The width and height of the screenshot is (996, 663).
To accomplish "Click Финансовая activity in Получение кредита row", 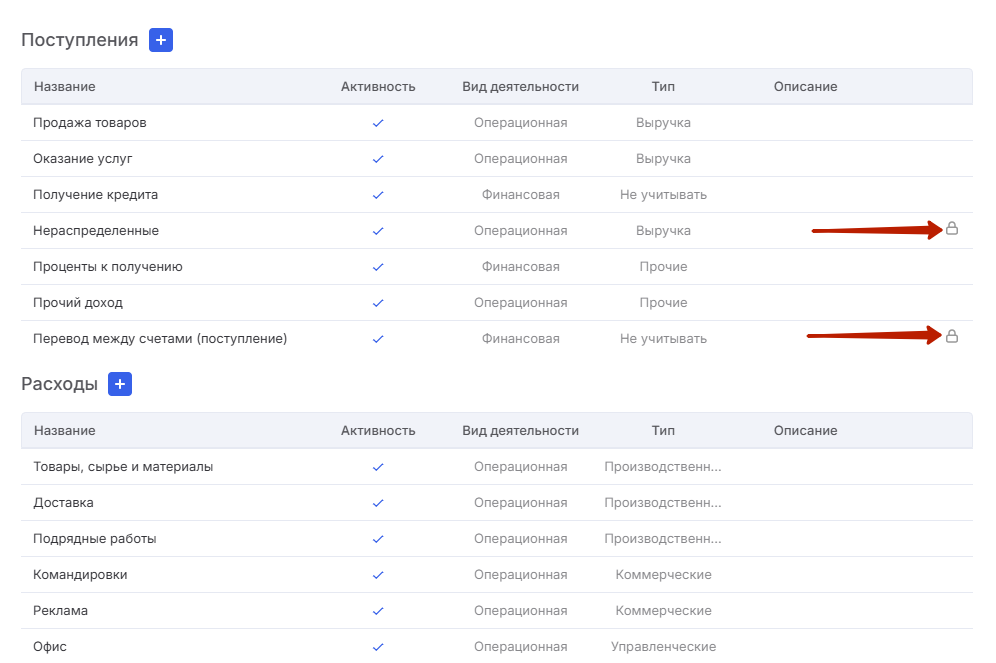I will [x=520, y=195].
